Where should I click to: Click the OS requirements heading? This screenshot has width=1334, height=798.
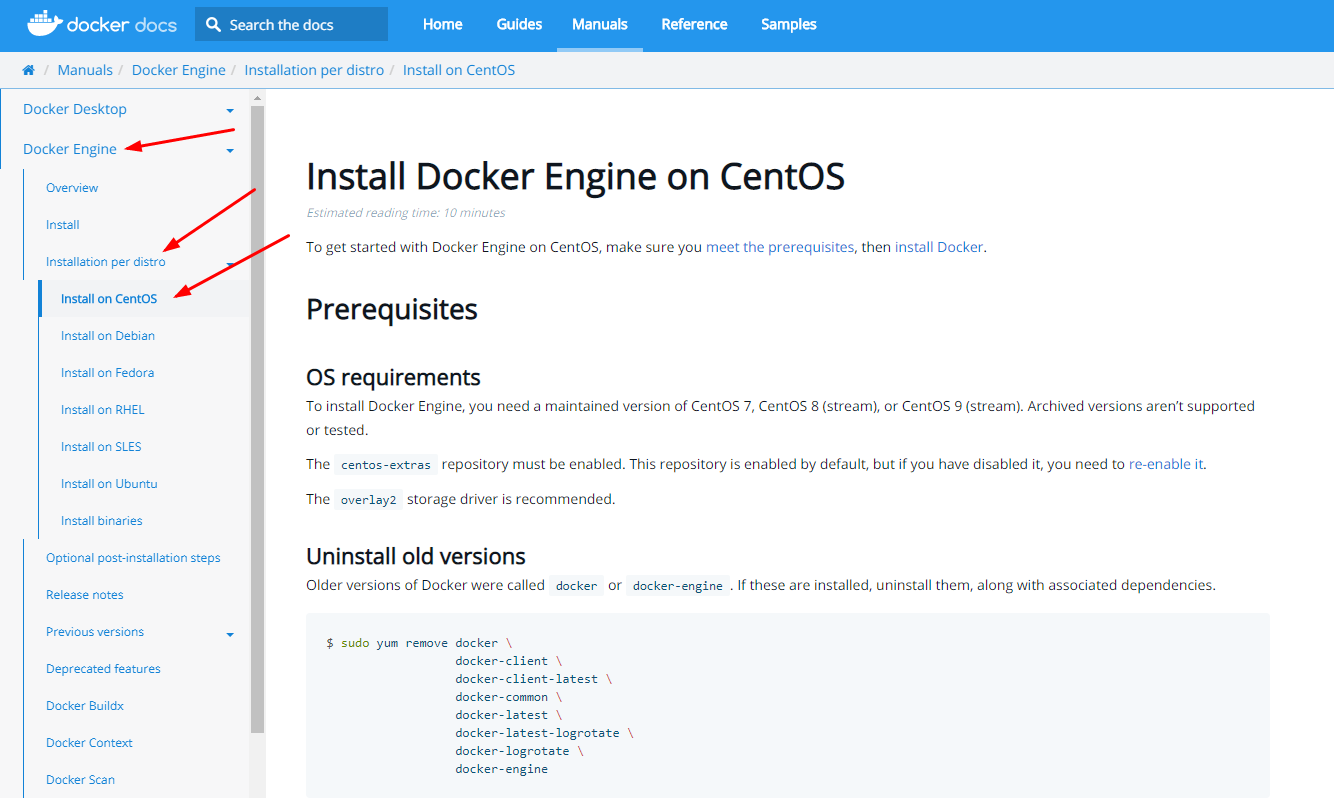pos(393,377)
